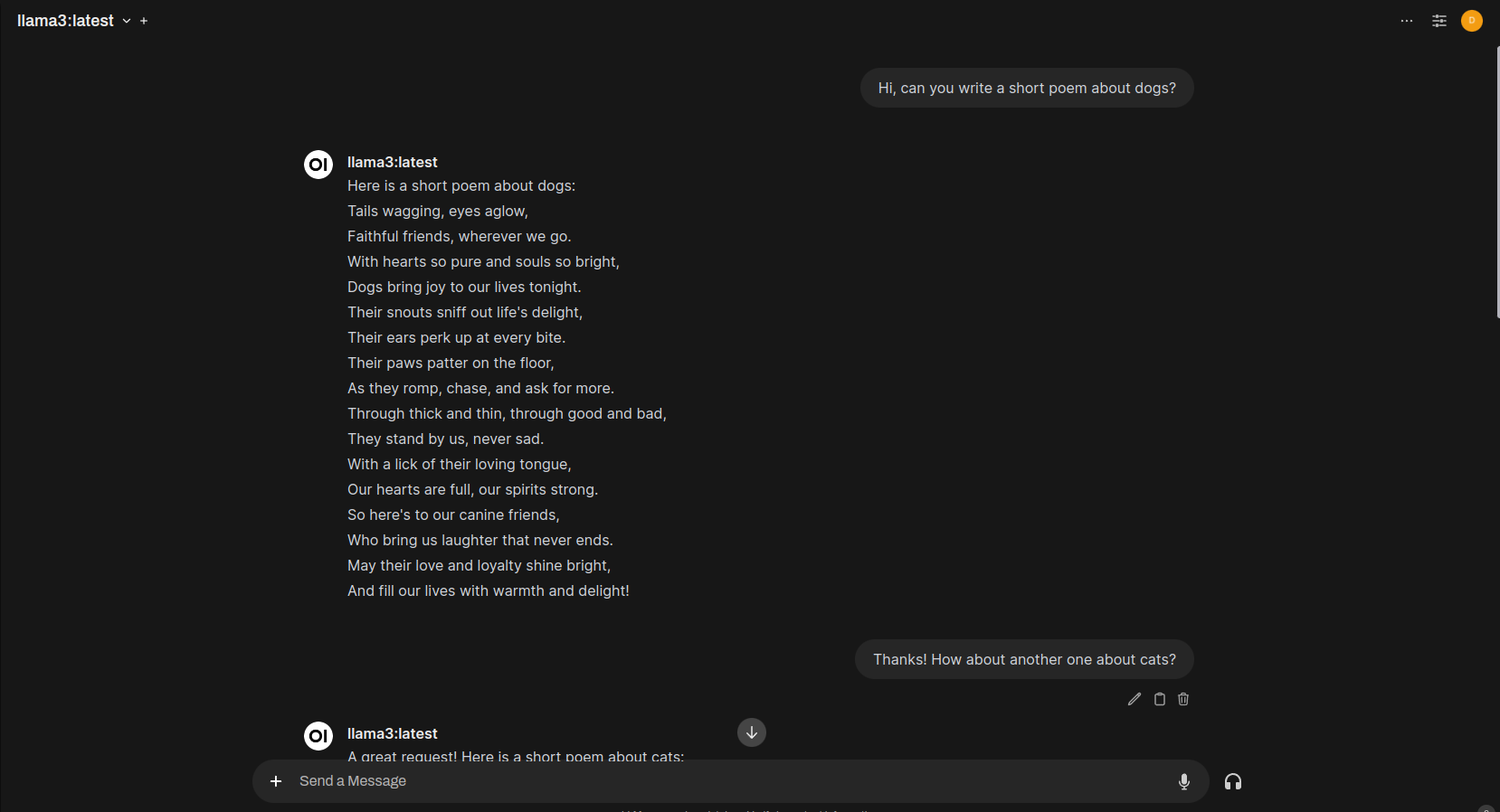Start voice input with the microphone icon
The image size is (1500, 812).
(1184, 781)
